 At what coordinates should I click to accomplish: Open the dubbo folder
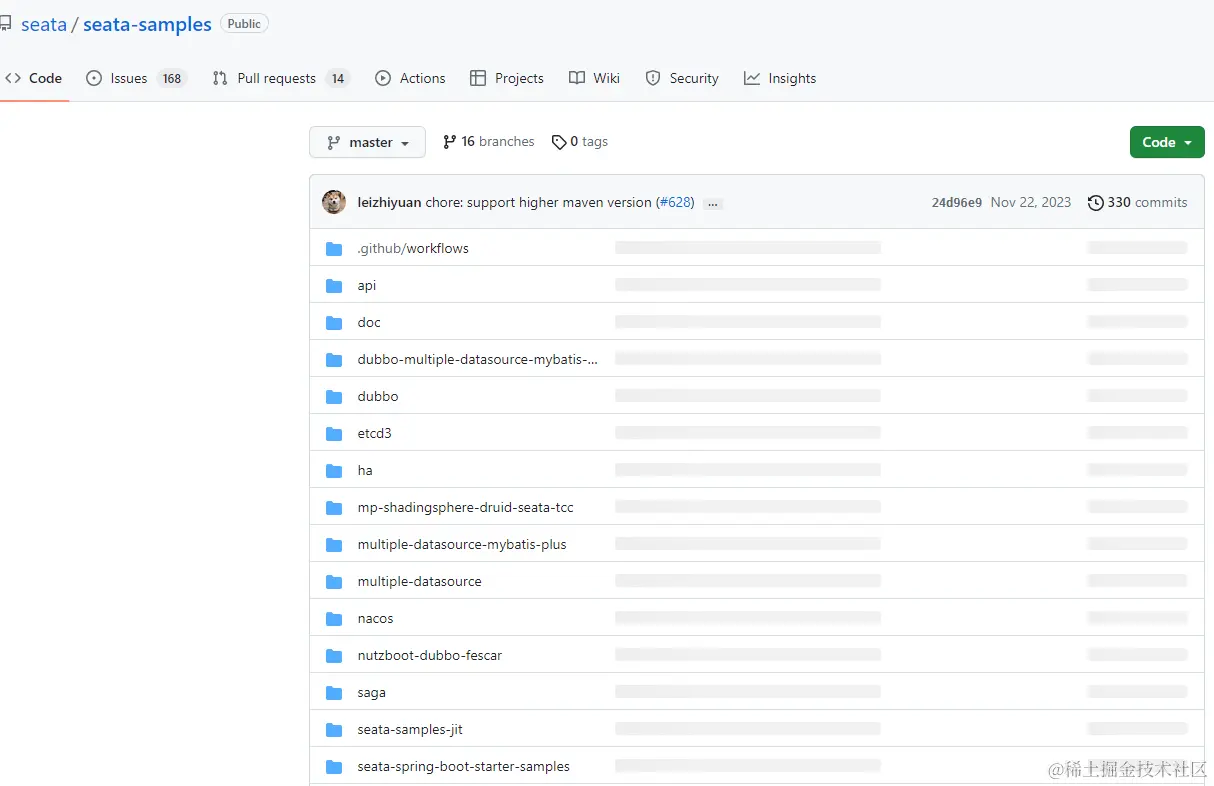point(378,396)
